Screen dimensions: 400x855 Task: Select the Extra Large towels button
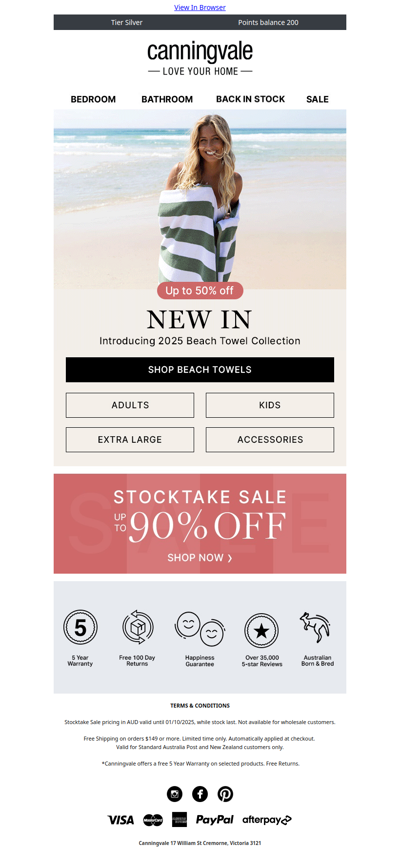coord(130,439)
